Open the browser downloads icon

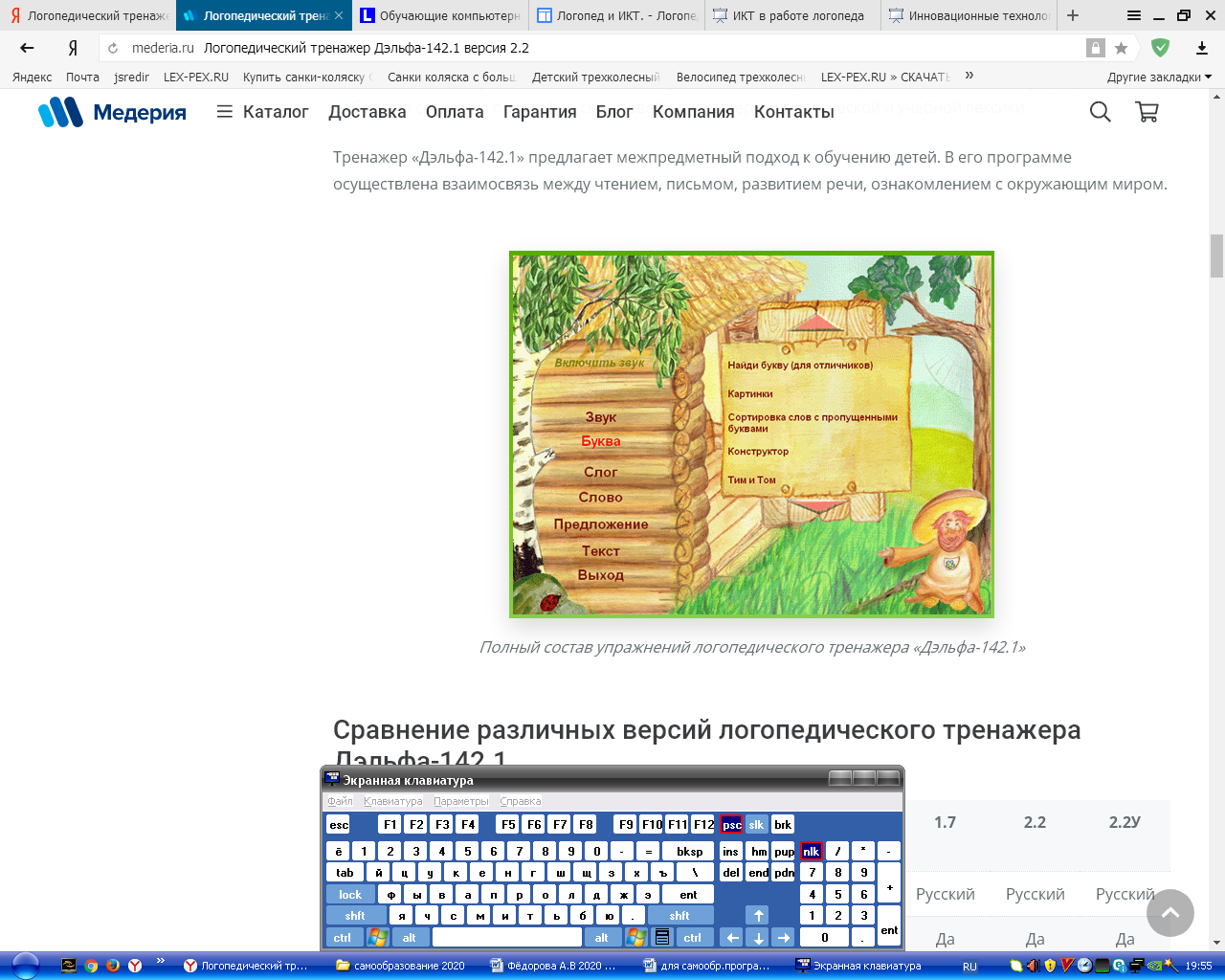(1202, 48)
